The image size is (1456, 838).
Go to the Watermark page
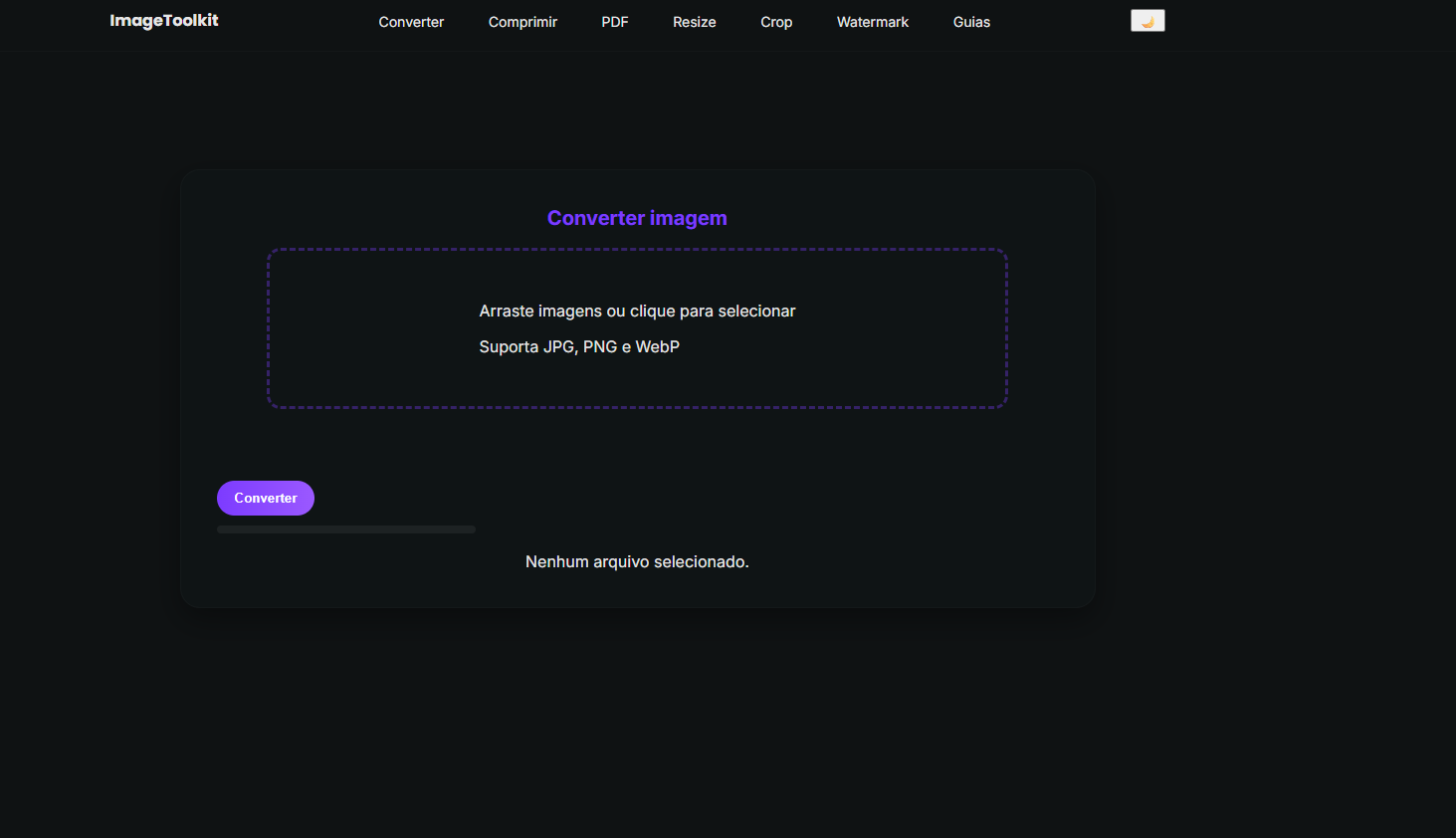coord(873,22)
